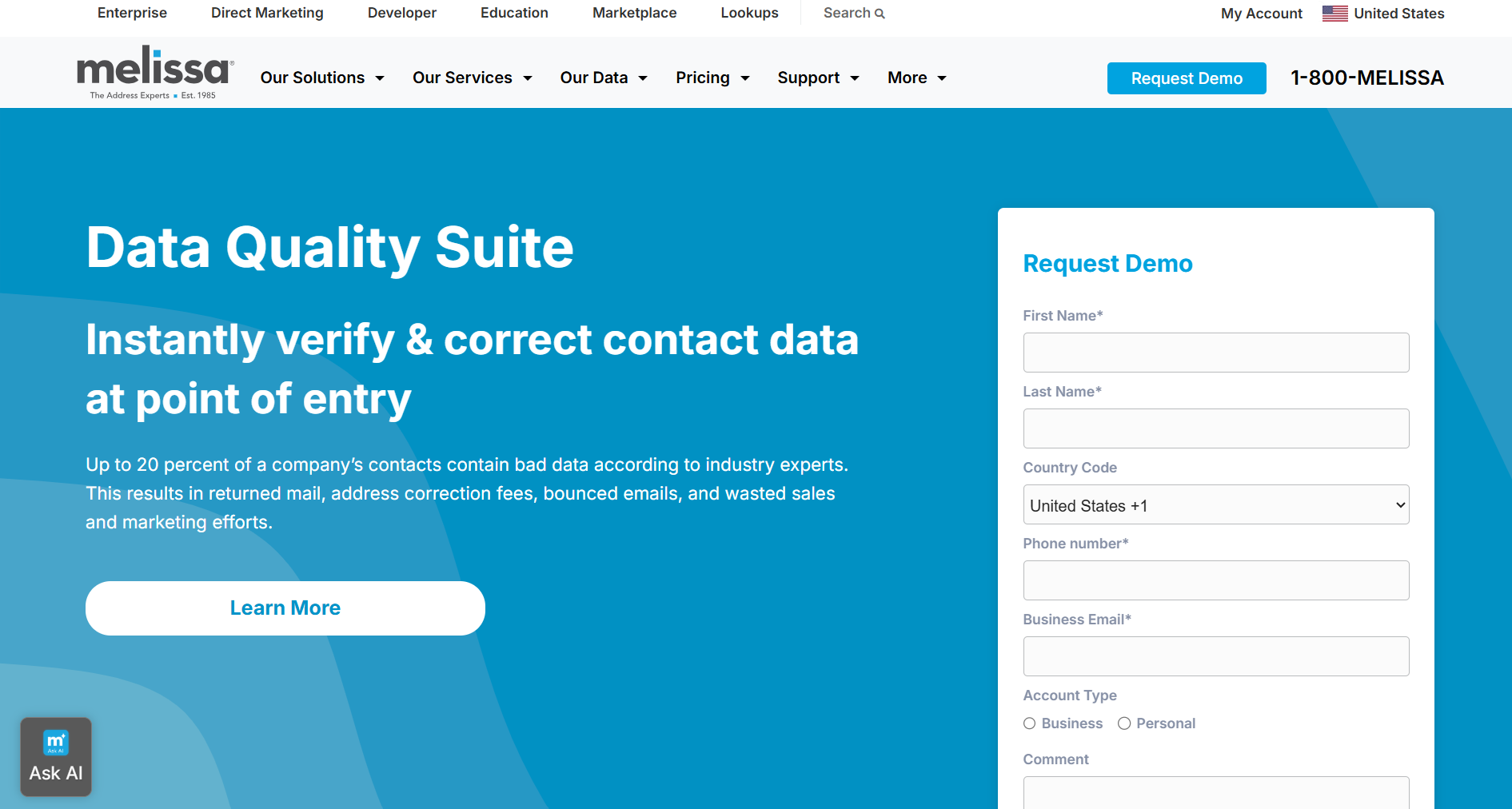Click the Search text link

tap(847, 13)
